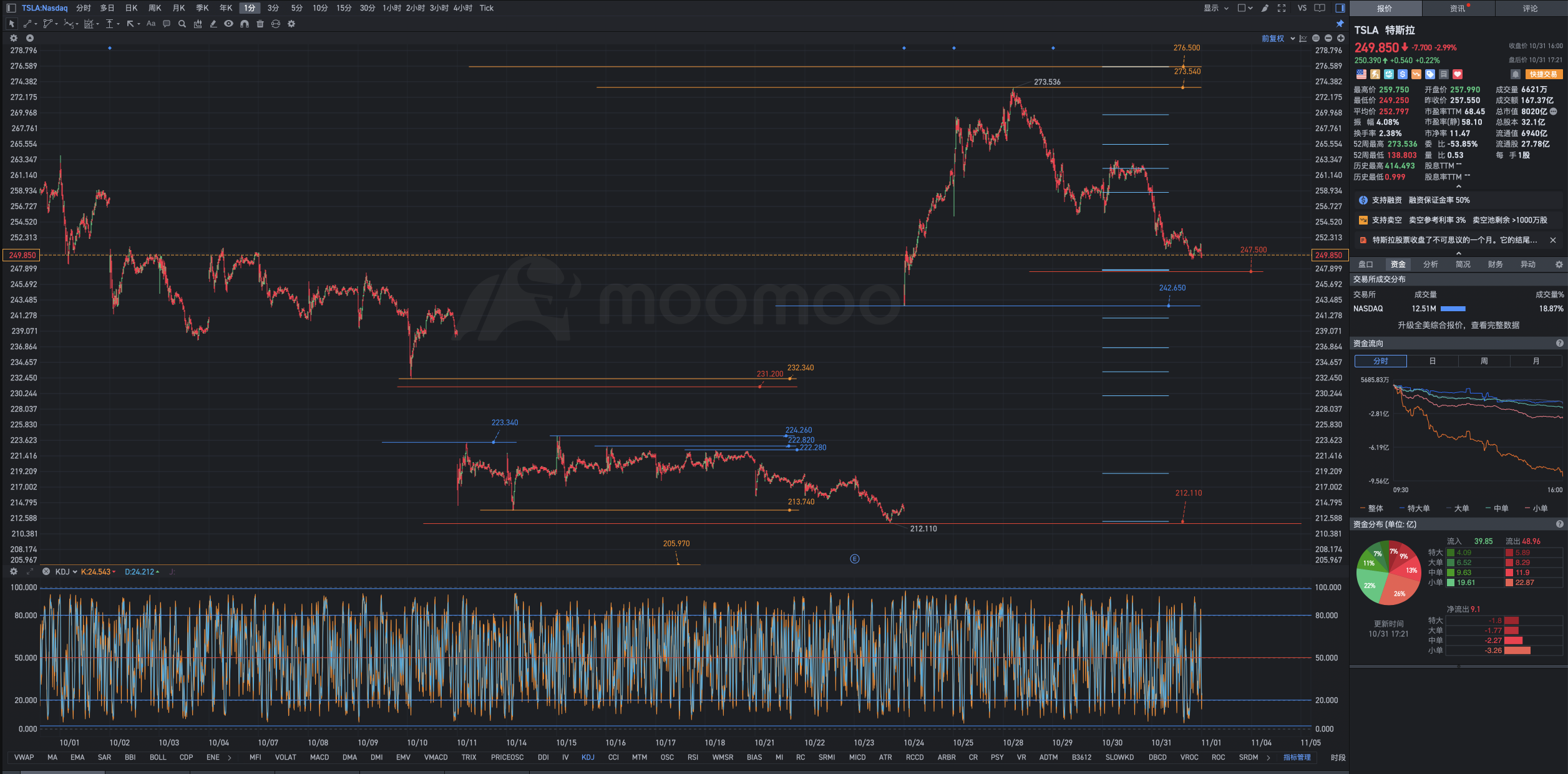This screenshot has height=774, width=1568.
Task: Close the KDJ indicator pane
Action: [x=46, y=572]
